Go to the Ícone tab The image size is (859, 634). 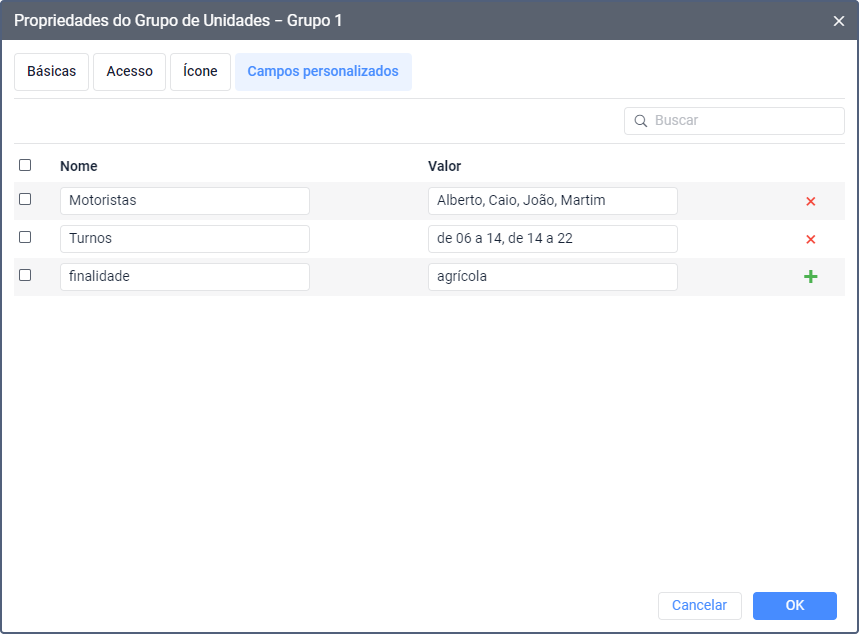tap(200, 72)
